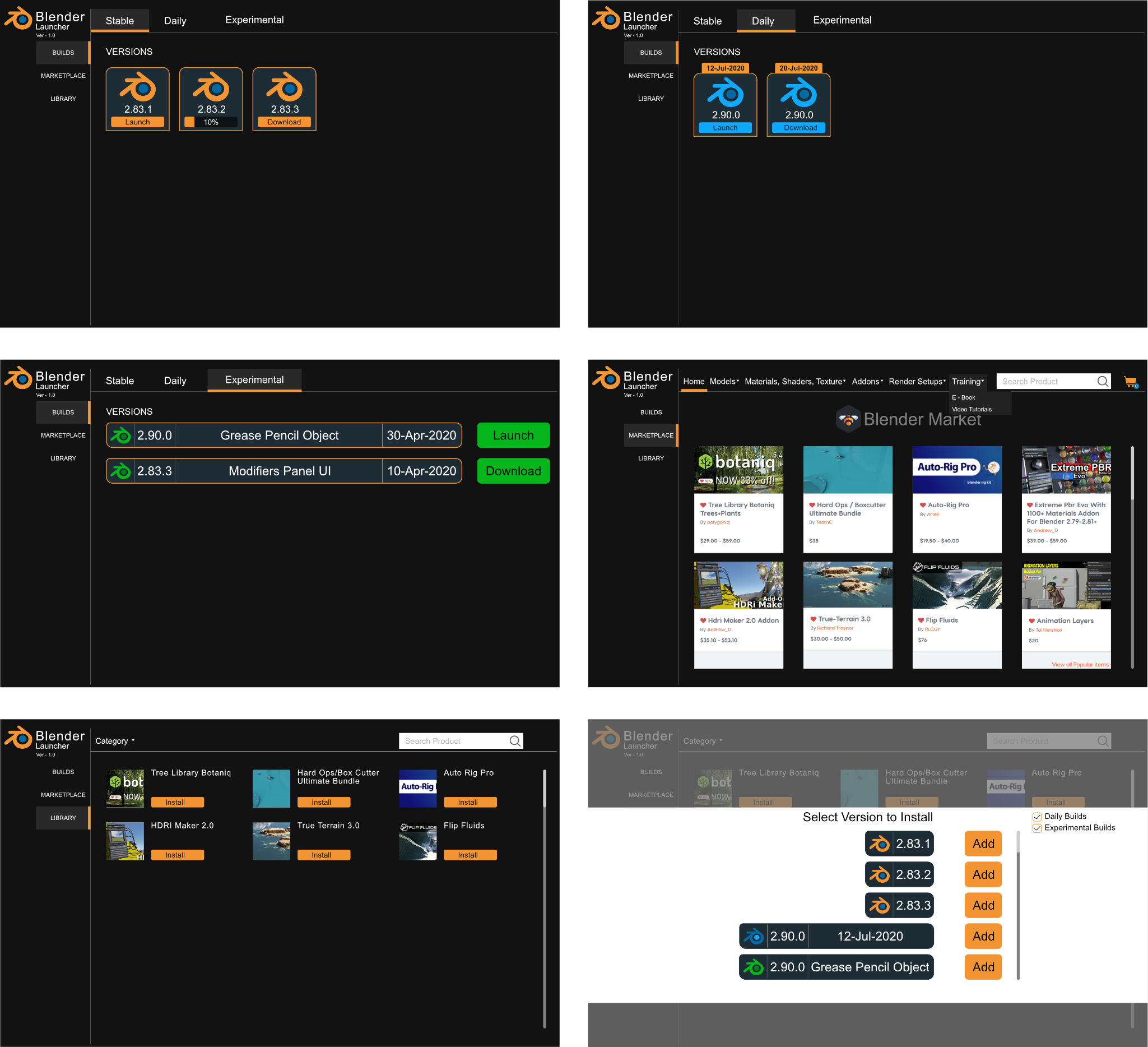Click blue logo in 2.90.0 12-Jul-2020 install row

754,937
